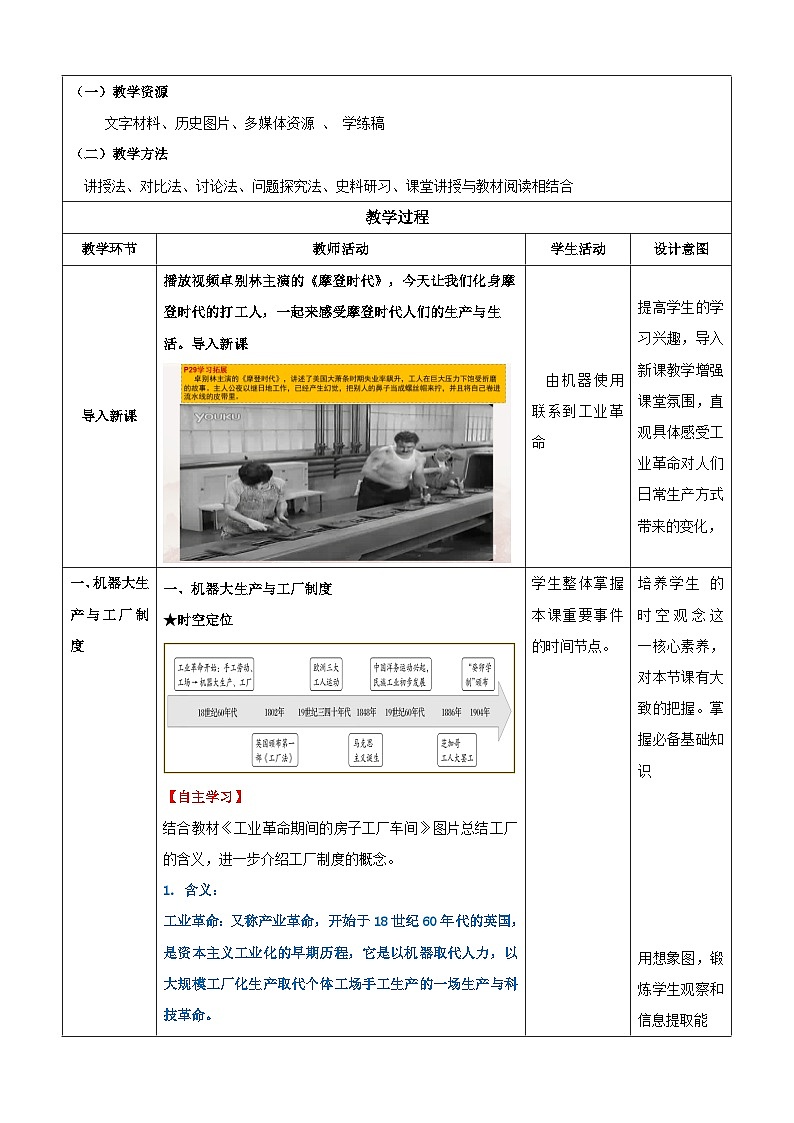Image resolution: width=794 pixels, height=1123 pixels.
Task: Click the line starting with 讲授法、对比法
Action: click(329, 186)
